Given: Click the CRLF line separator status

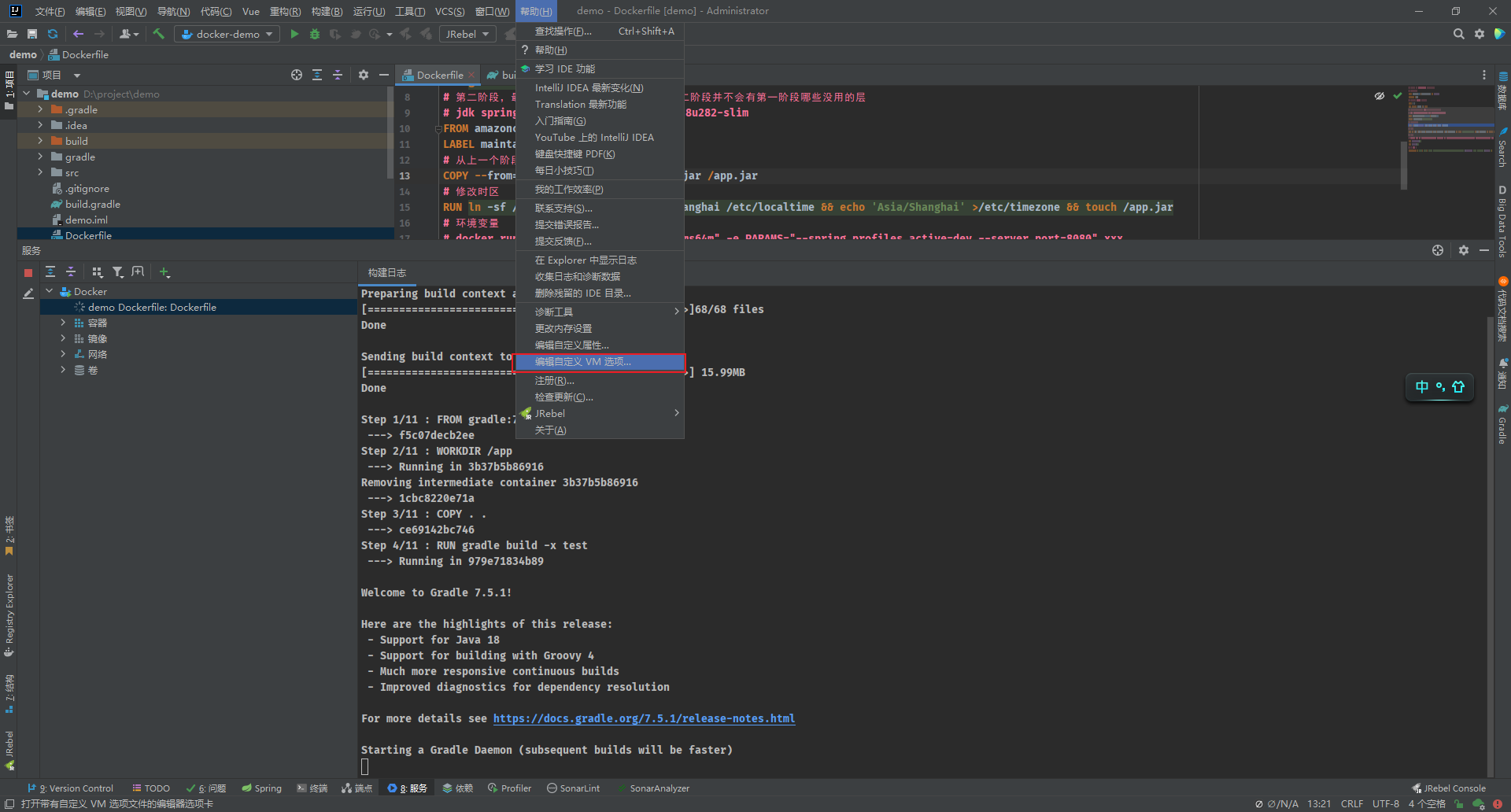Looking at the screenshot, I should [x=1352, y=803].
